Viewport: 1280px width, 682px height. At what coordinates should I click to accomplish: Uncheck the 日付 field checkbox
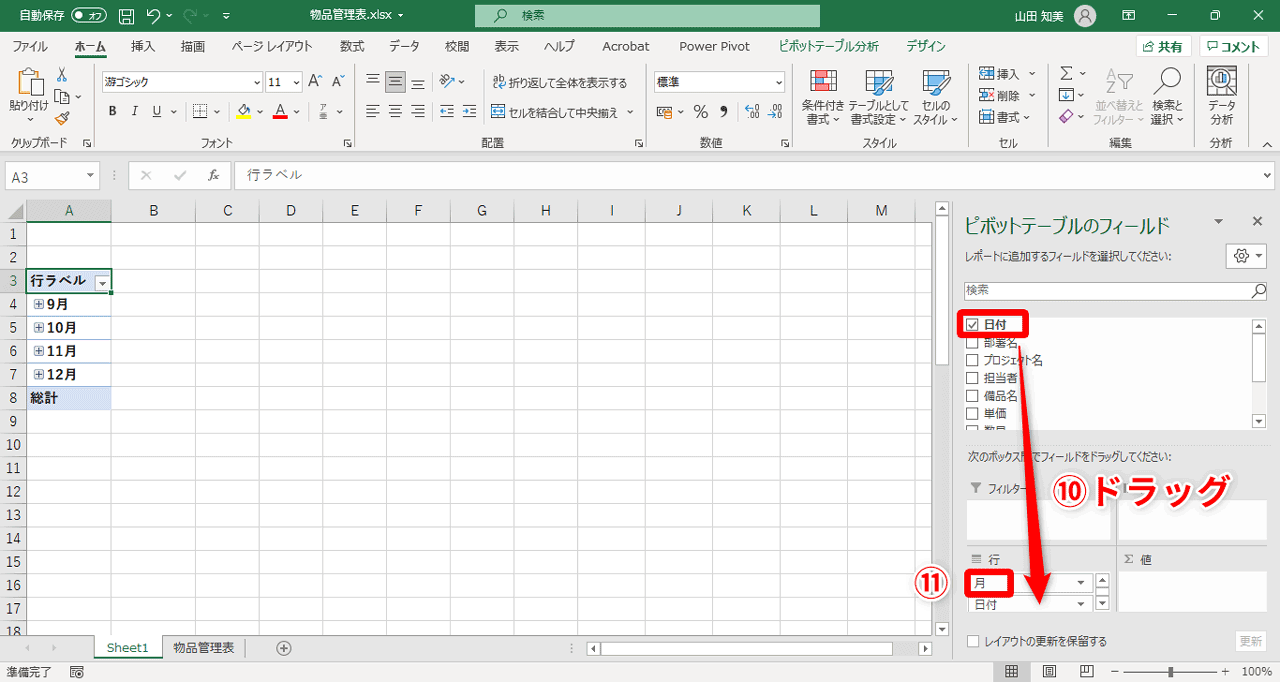[972, 325]
